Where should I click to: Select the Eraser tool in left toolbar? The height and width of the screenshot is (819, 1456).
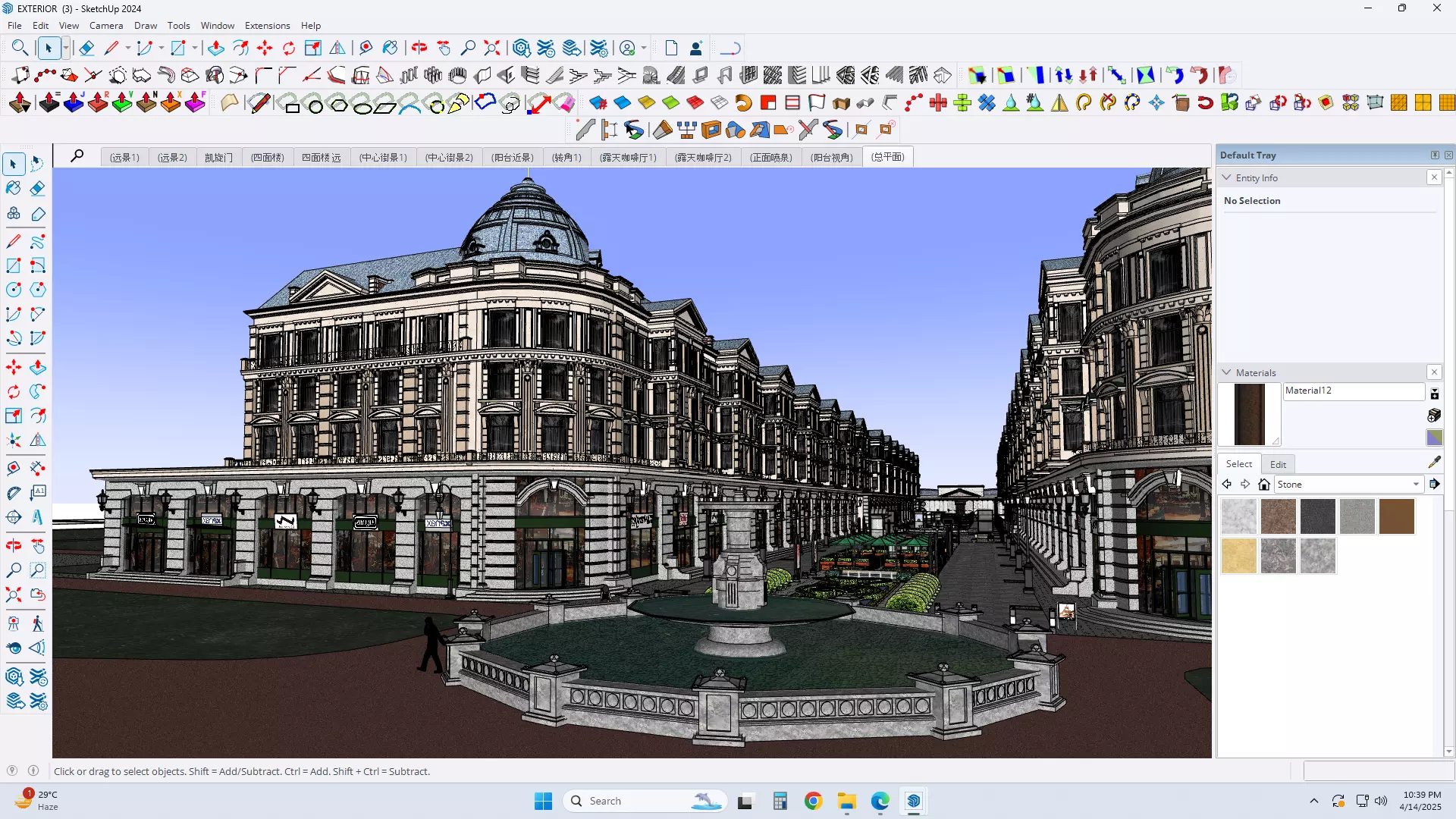tap(38, 188)
